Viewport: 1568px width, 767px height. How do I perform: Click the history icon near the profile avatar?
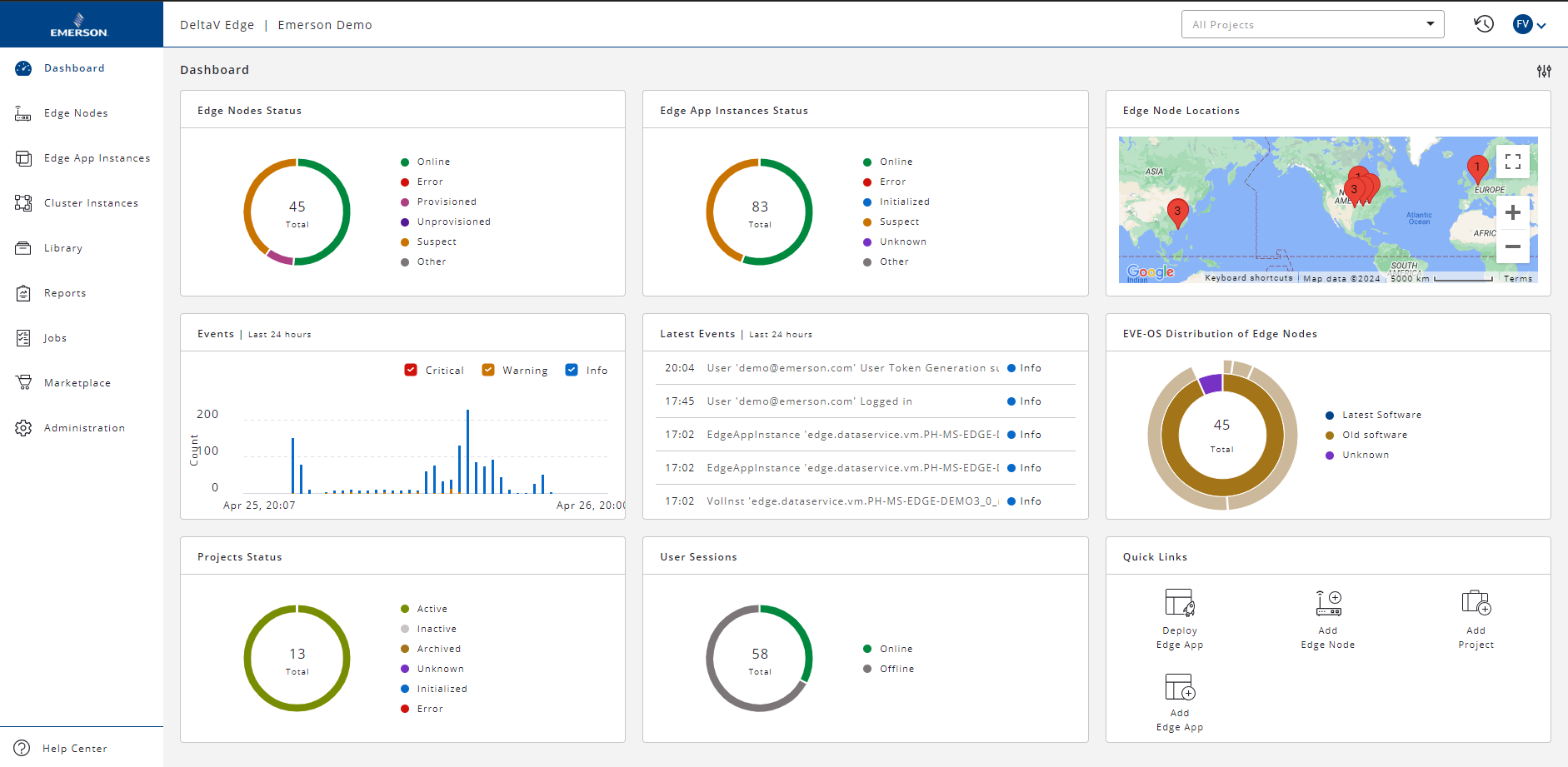[x=1484, y=24]
